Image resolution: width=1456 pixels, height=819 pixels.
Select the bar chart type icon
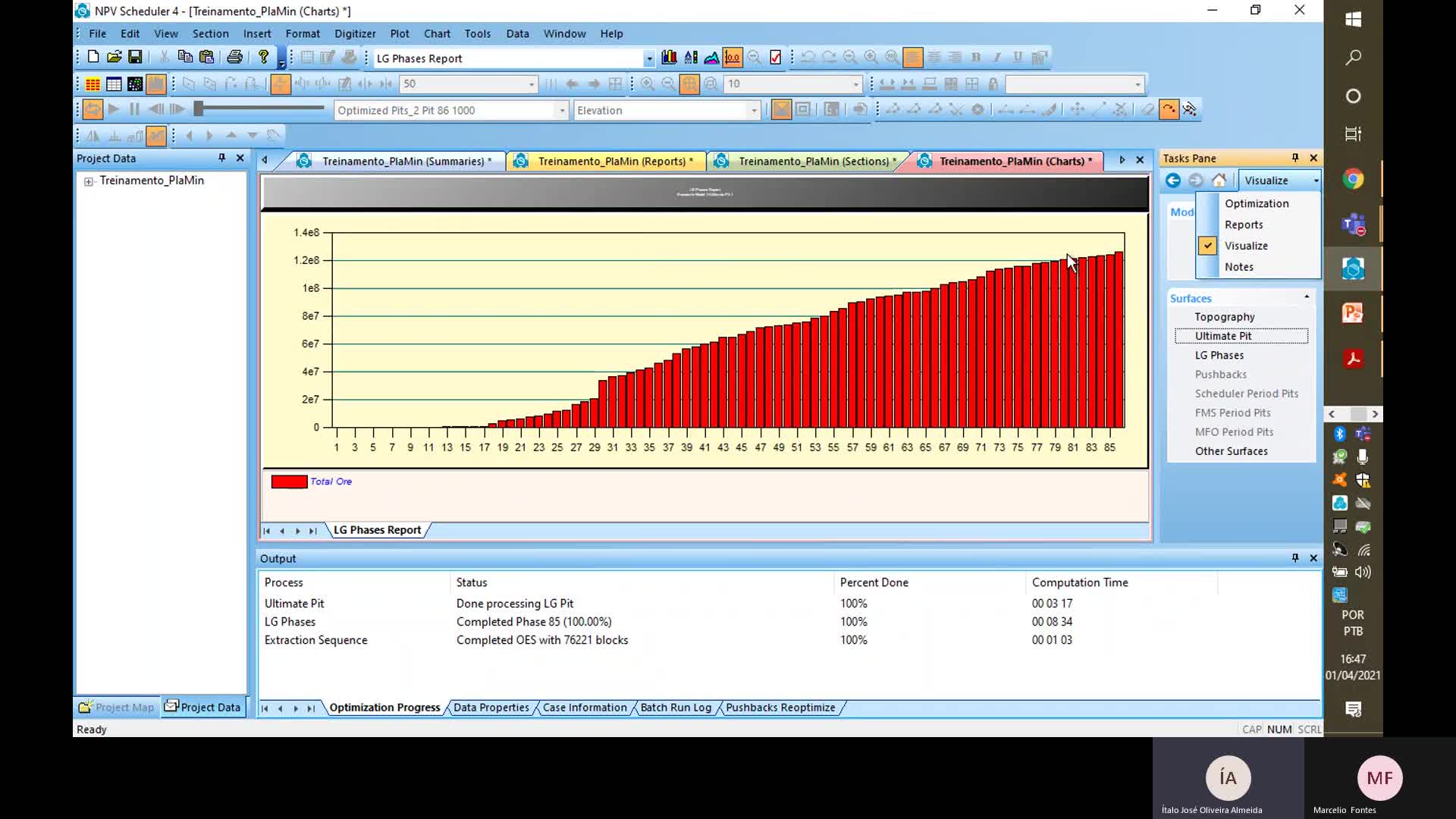(x=669, y=58)
